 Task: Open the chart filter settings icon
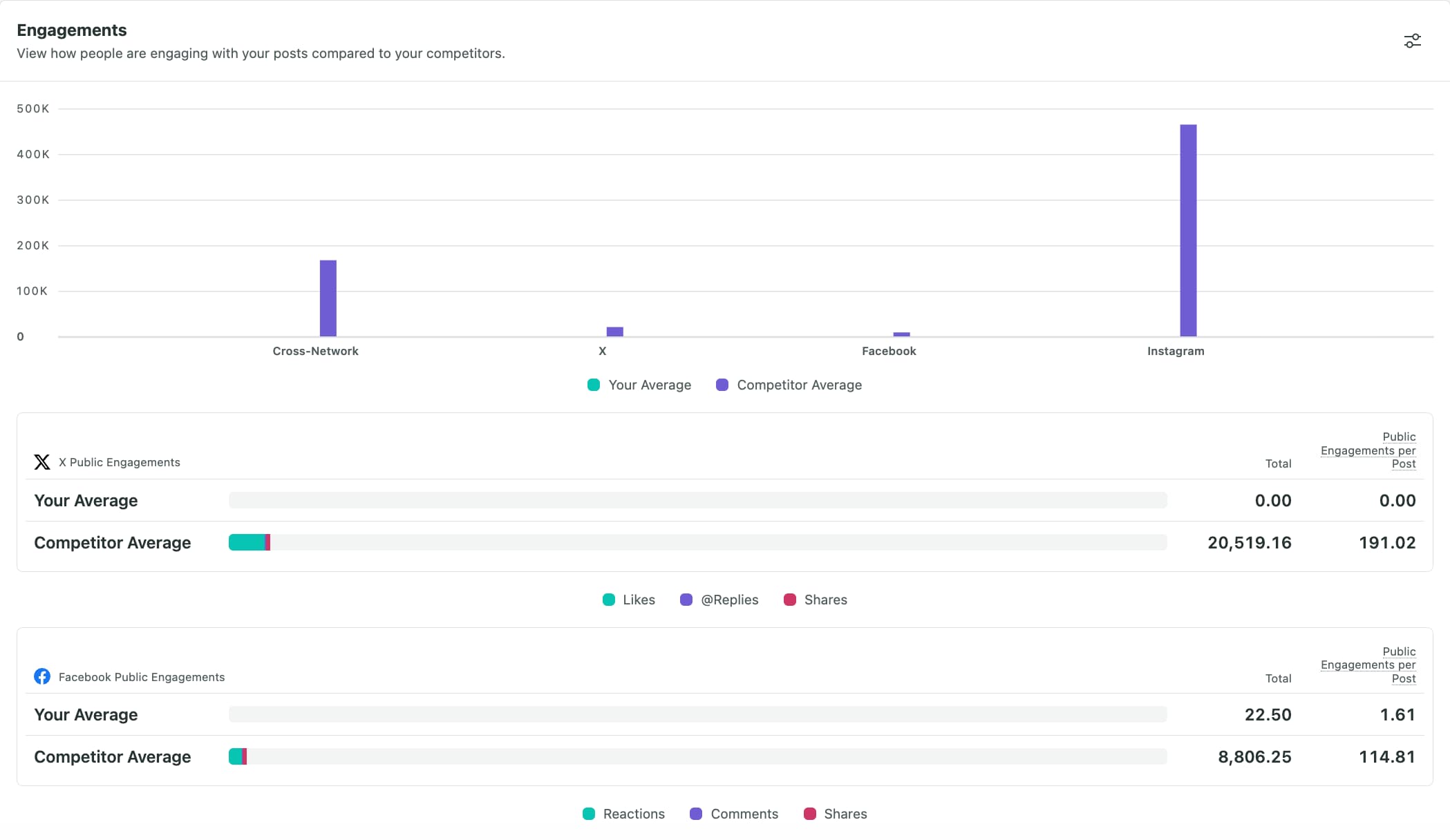pos(1412,41)
